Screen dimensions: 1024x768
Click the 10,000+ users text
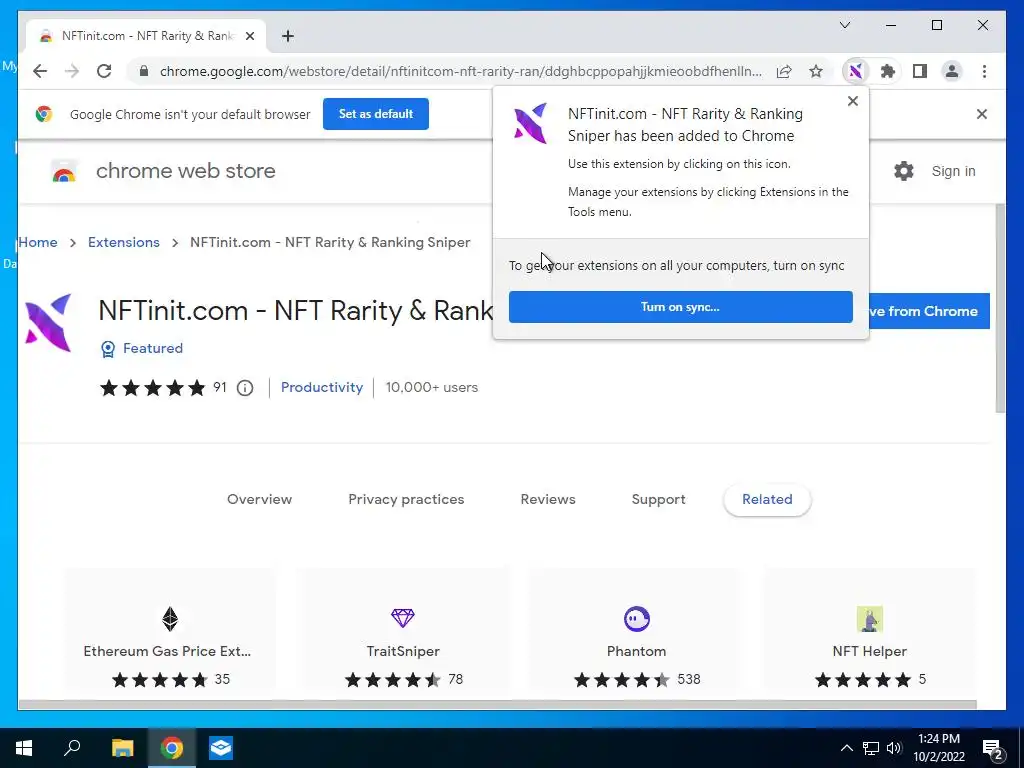click(x=432, y=387)
